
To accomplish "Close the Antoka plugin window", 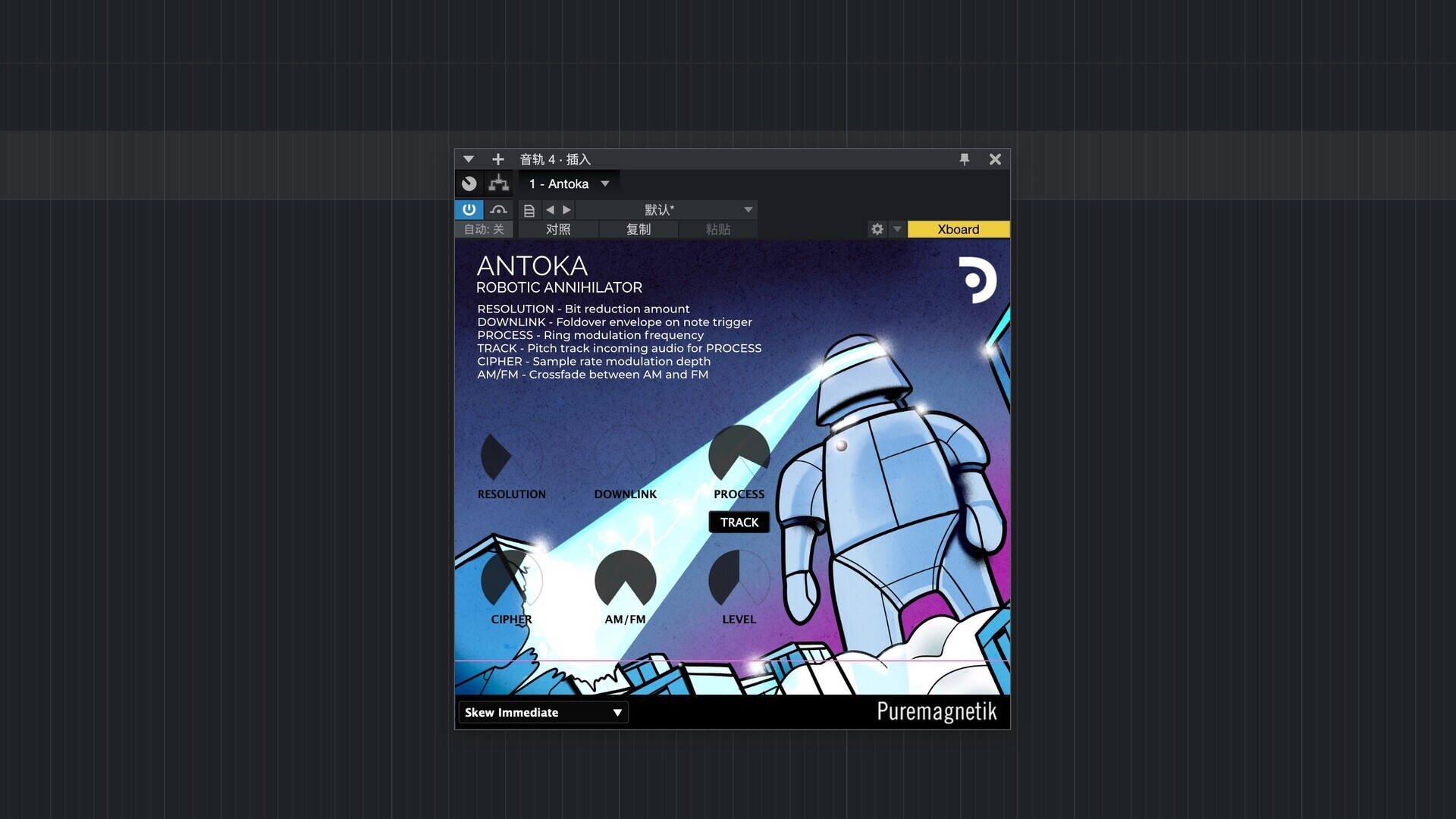I will click(995, 159).
